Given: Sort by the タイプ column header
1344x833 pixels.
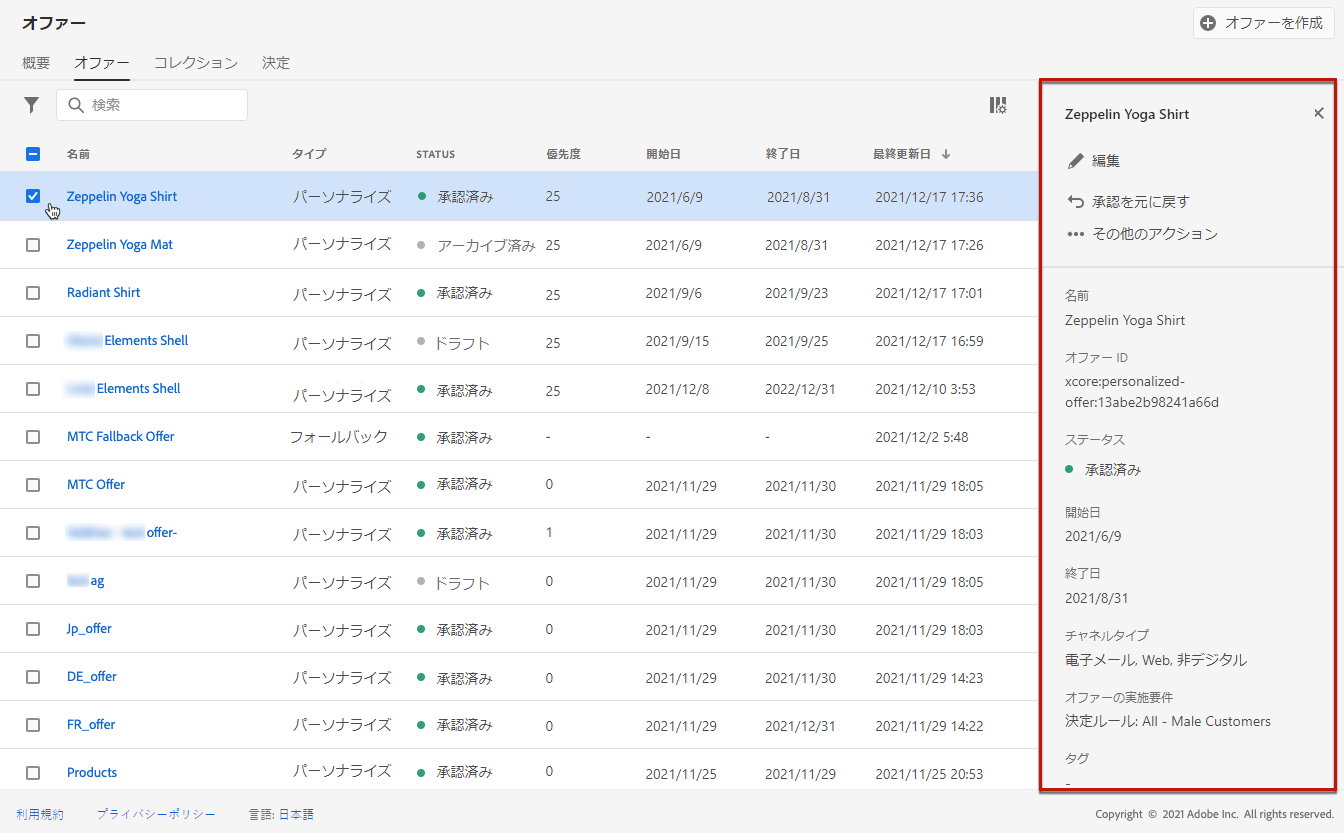Looking at the screenshot, I should click(x=309, y=154).
